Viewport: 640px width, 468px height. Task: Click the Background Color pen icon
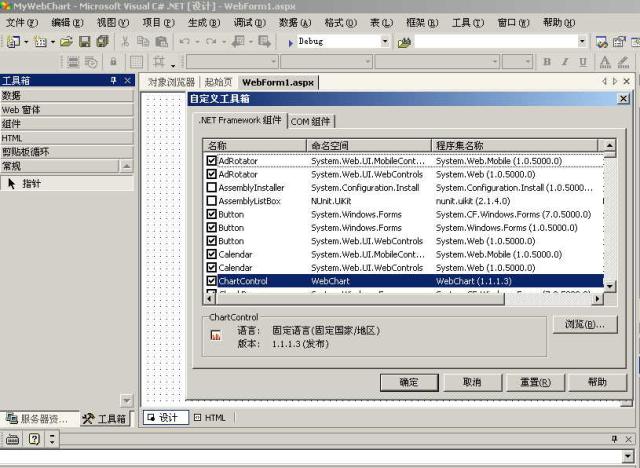(623, 62)
